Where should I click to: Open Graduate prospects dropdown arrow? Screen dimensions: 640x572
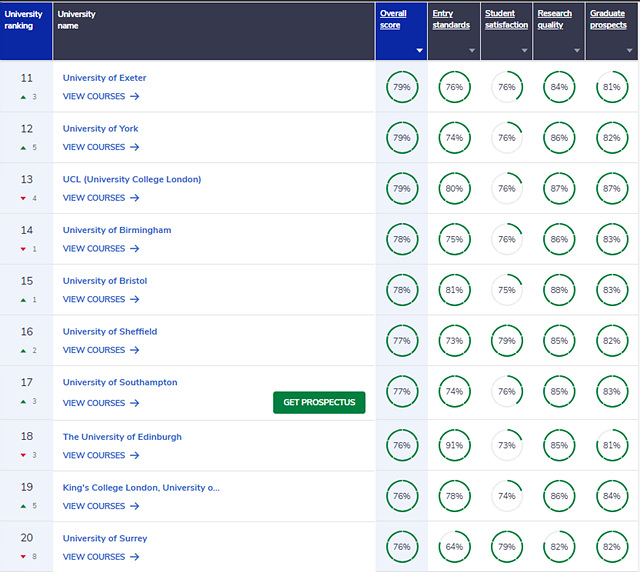tap(629, 51)
